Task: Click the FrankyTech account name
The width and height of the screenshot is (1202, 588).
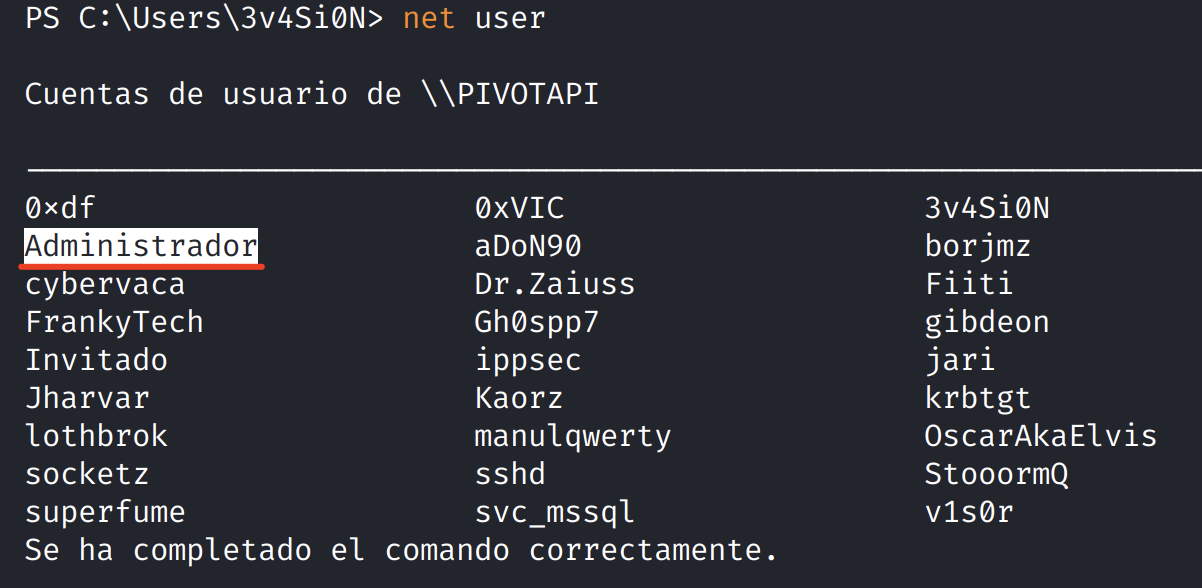Action: click(114, 322)
